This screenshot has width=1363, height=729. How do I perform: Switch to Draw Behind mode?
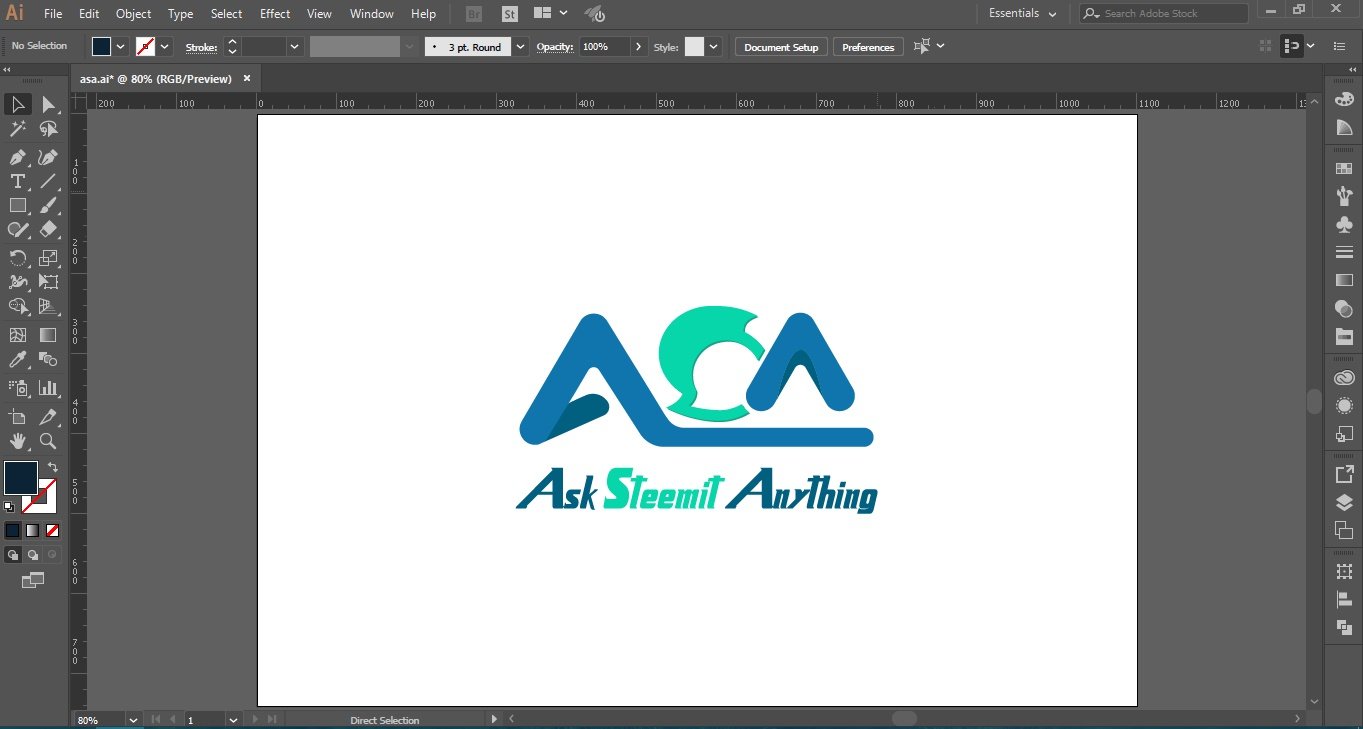point(32,554)
